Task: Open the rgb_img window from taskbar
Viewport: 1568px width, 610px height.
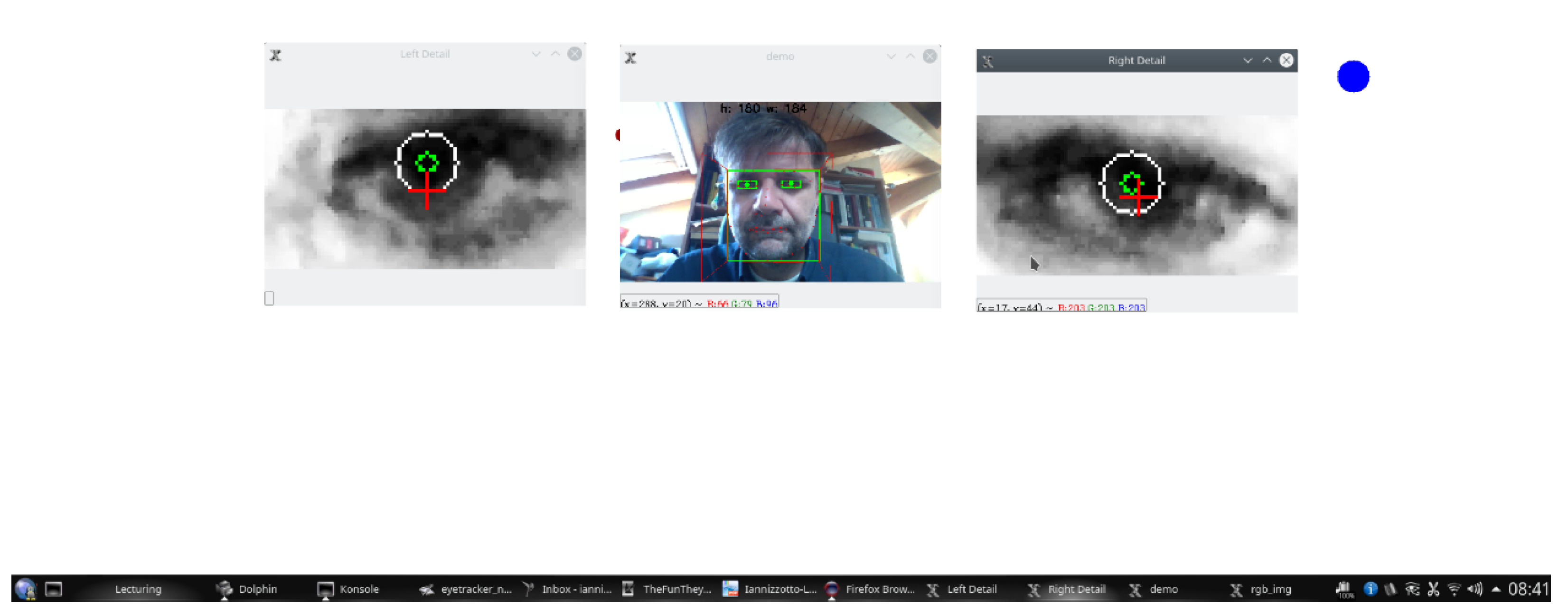Action: (x=1261, y=589)
